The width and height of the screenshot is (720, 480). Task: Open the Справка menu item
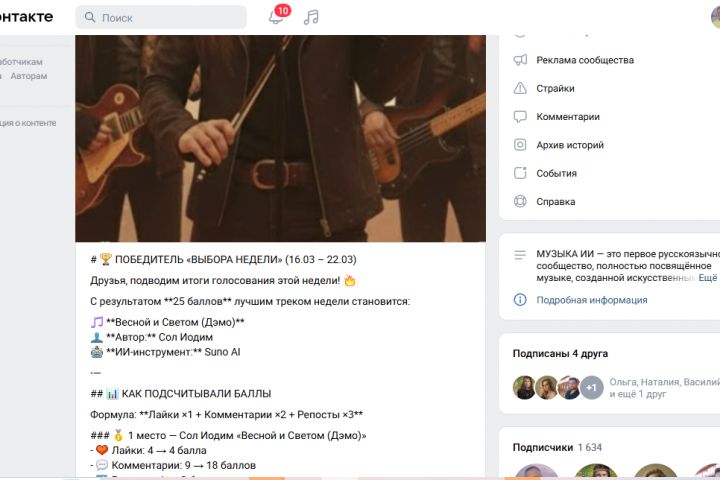click(x=556, y=202)
